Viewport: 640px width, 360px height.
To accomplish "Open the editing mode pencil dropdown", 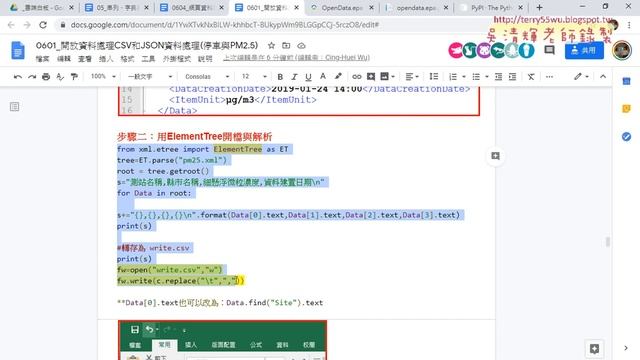I will (581, 77).
